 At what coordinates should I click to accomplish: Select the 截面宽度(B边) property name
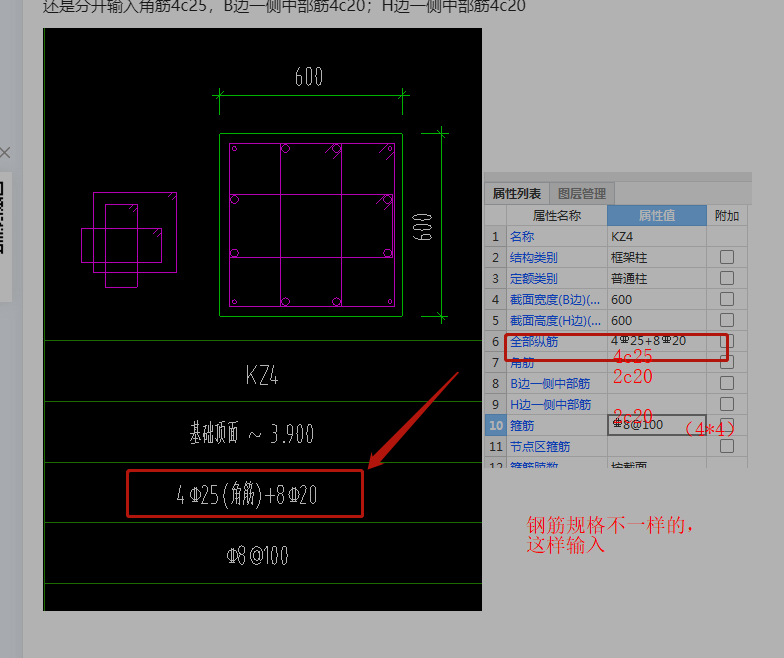pos(555,300)
